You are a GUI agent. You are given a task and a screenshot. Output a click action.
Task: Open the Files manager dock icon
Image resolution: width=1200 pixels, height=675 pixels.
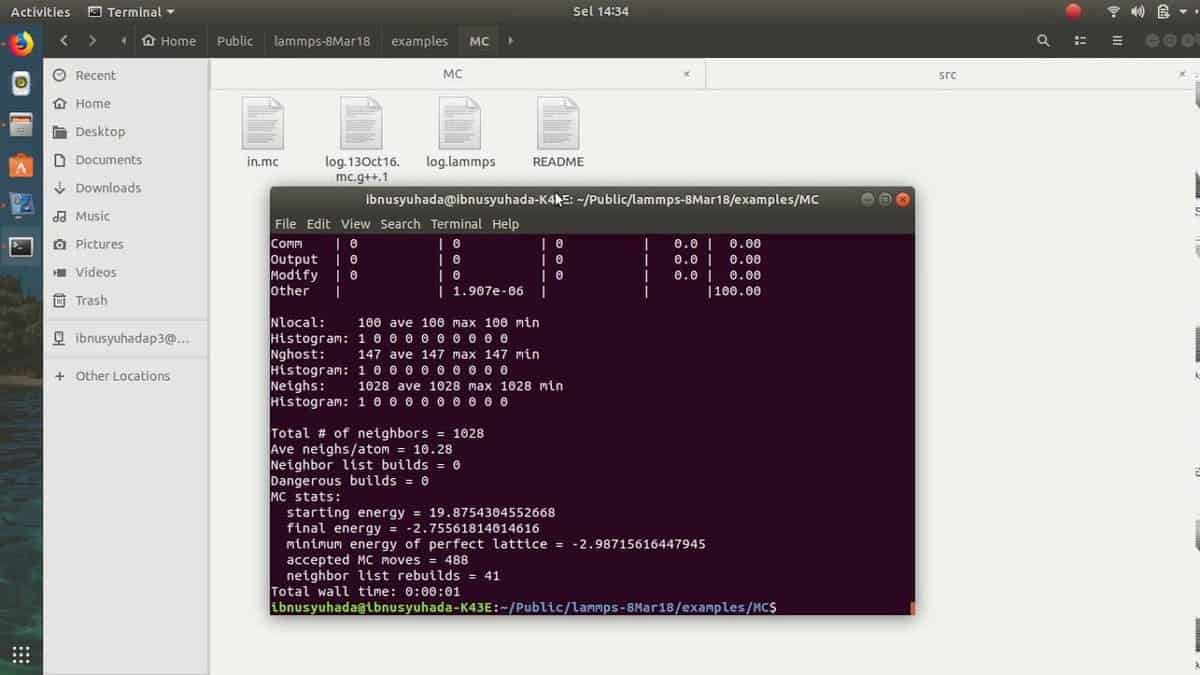click(21, 125)
